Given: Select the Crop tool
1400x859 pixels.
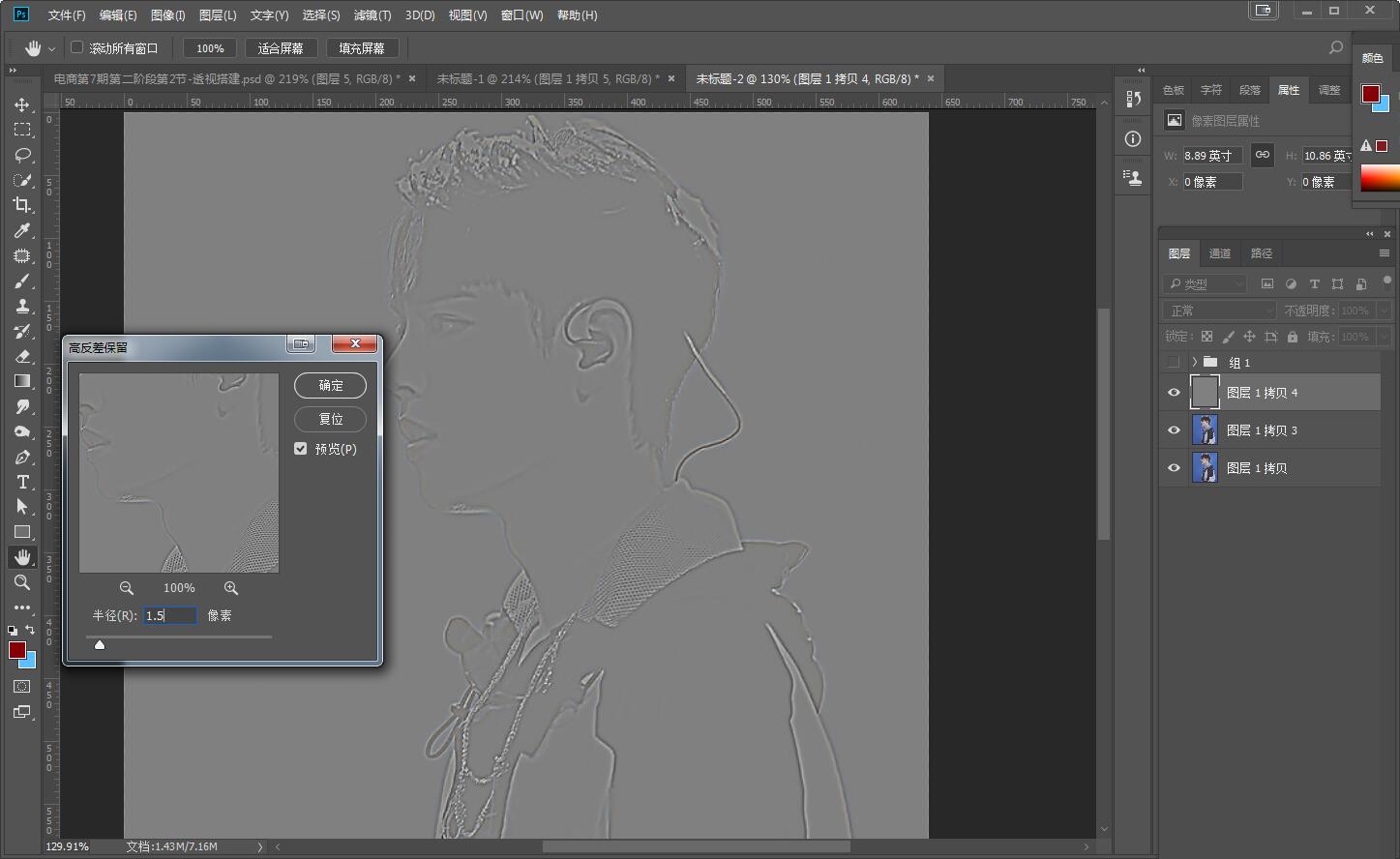Looking at the screenshot, I should coord(22,205).
